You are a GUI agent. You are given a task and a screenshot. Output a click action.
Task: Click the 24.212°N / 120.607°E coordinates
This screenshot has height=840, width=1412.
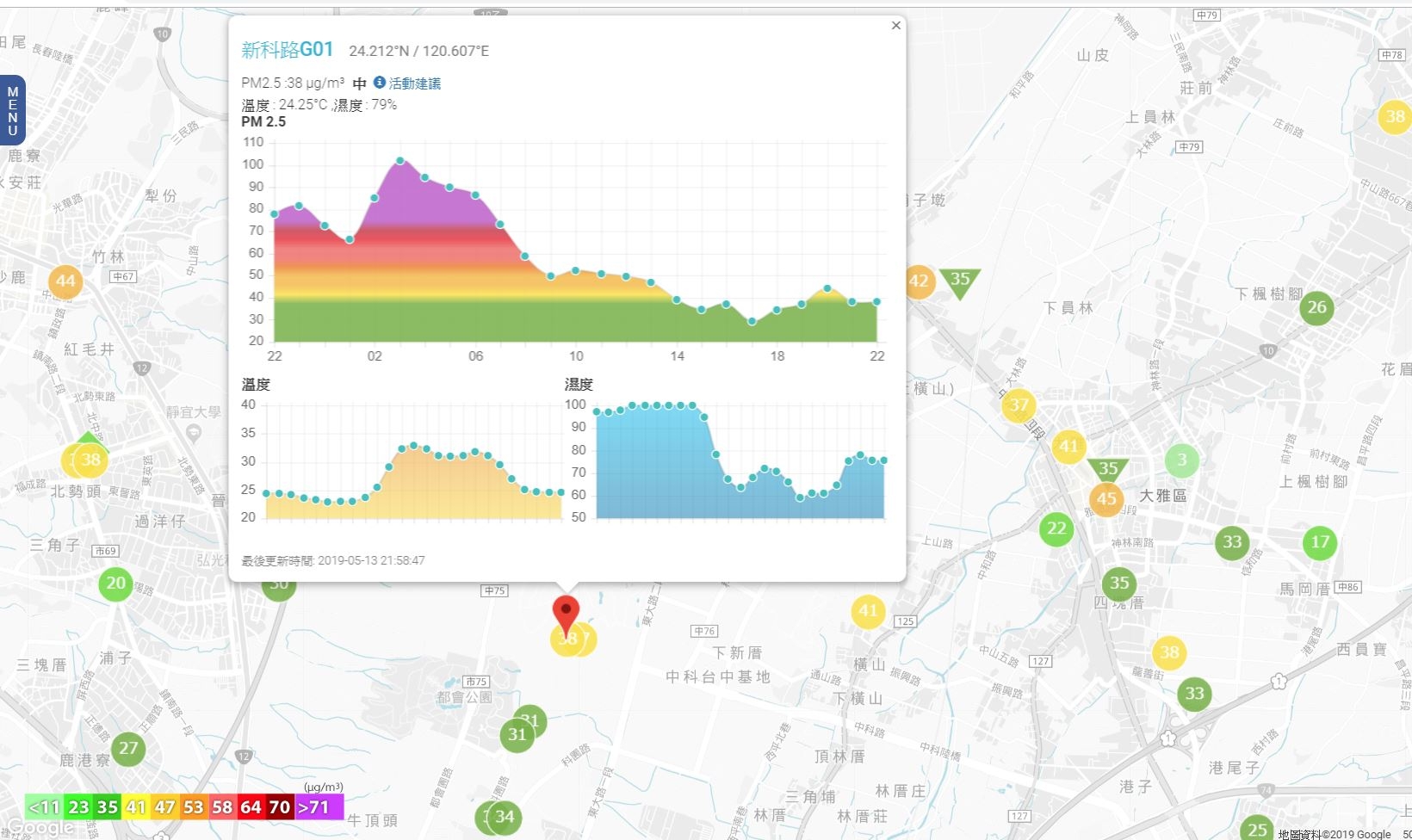click(x=418, y=51)
